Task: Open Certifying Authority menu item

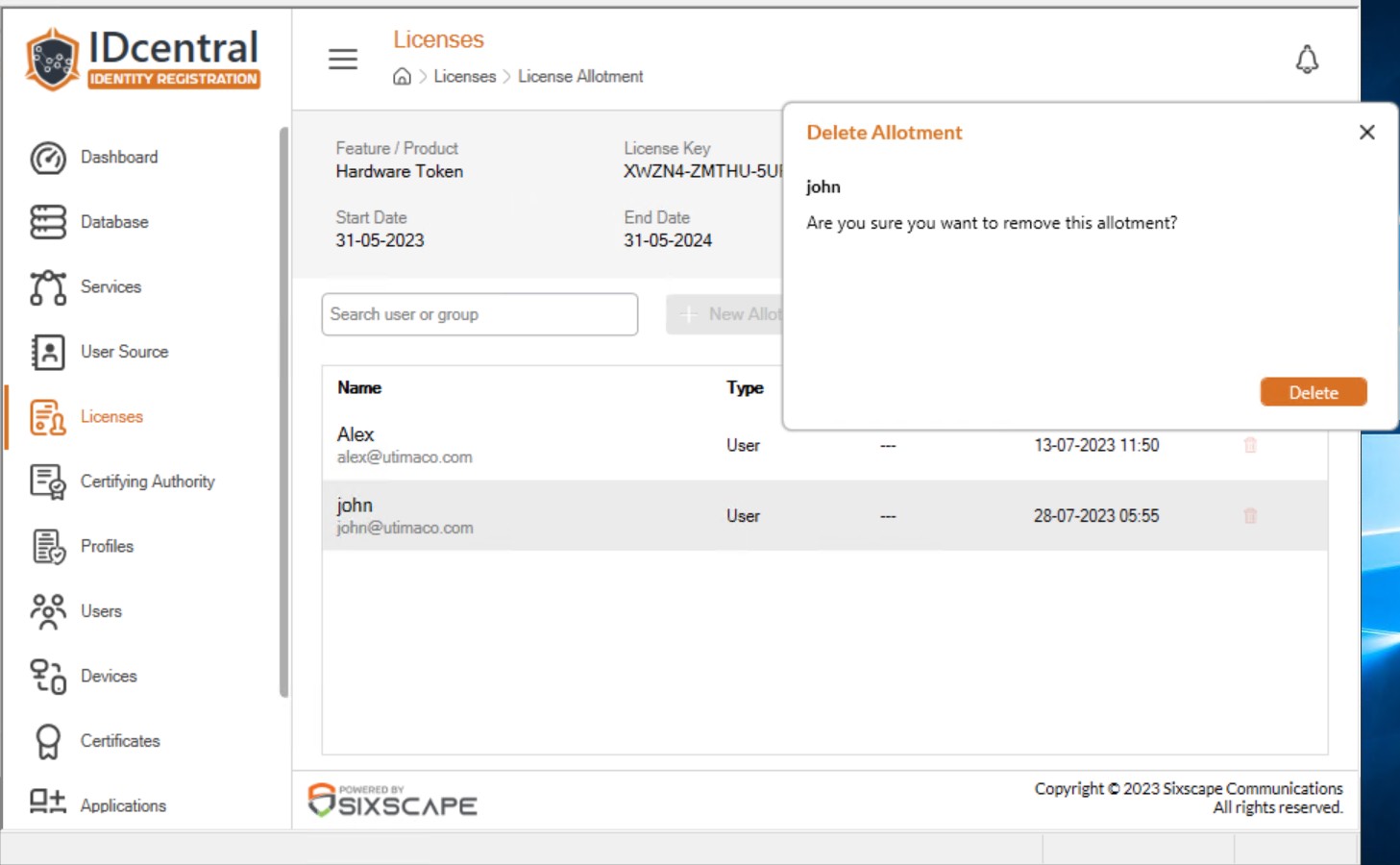Action: click(148, 482)
